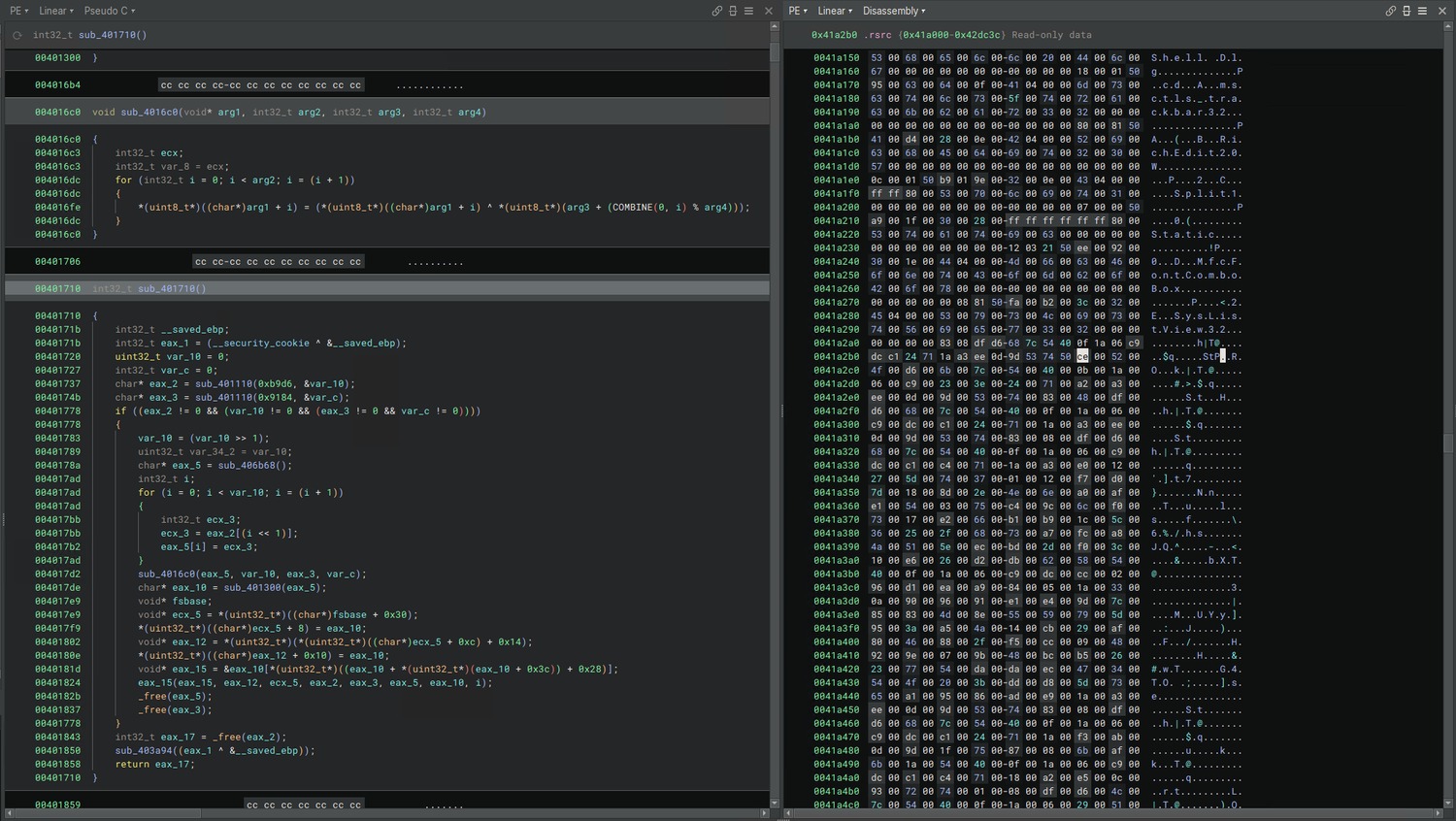Expand the collapsed sidebar handle on left edge

(x=3, y=519)
